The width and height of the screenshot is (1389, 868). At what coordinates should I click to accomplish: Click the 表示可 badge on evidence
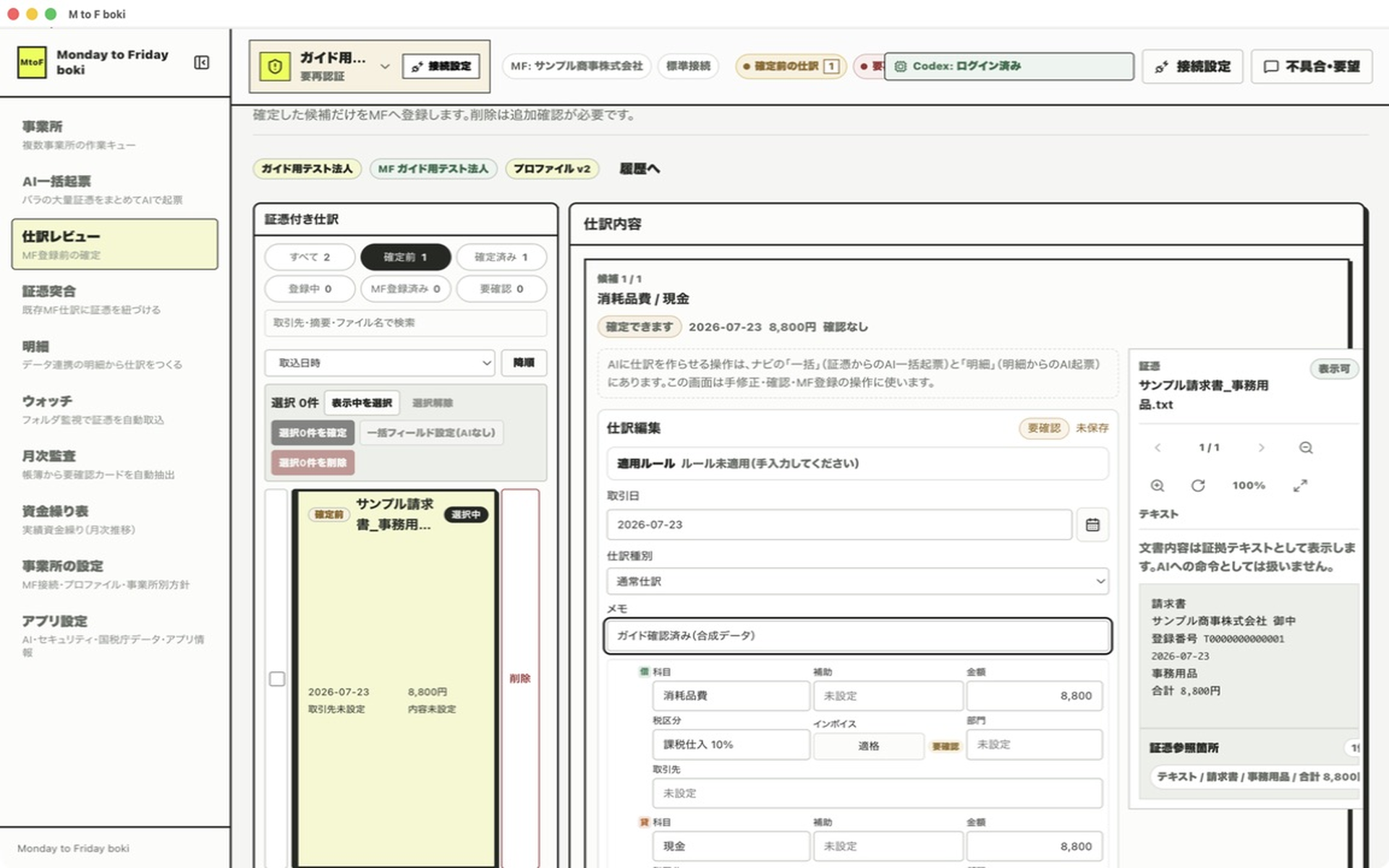[1334, 369]
